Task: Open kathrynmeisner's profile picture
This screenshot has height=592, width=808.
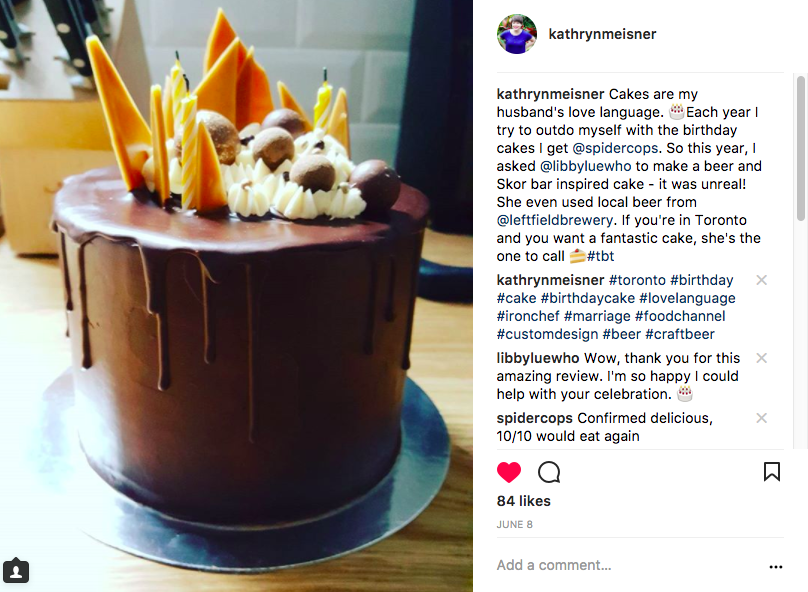Action: coord(517,34)
